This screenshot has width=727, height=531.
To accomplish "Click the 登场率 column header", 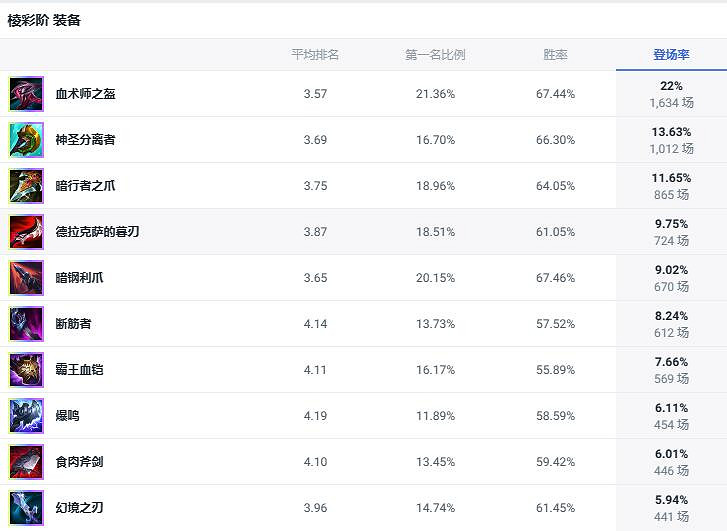I will (671, 55).
